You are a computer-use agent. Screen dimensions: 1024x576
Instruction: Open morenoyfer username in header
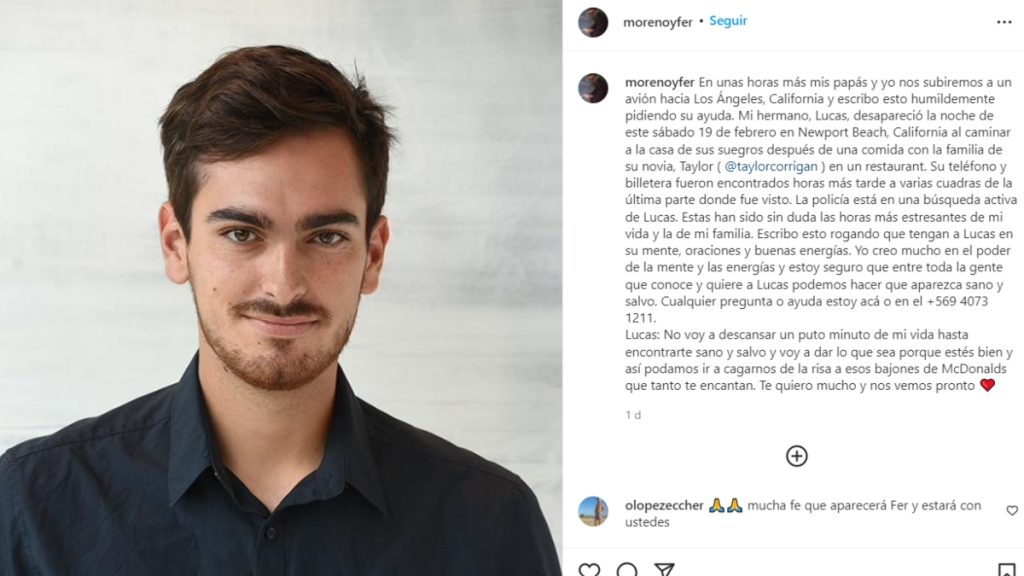(x=658, y=22)
